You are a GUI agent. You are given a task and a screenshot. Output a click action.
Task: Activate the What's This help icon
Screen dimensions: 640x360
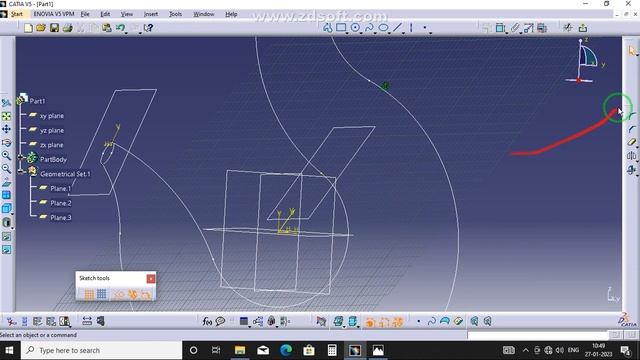(x=149, y=28)
